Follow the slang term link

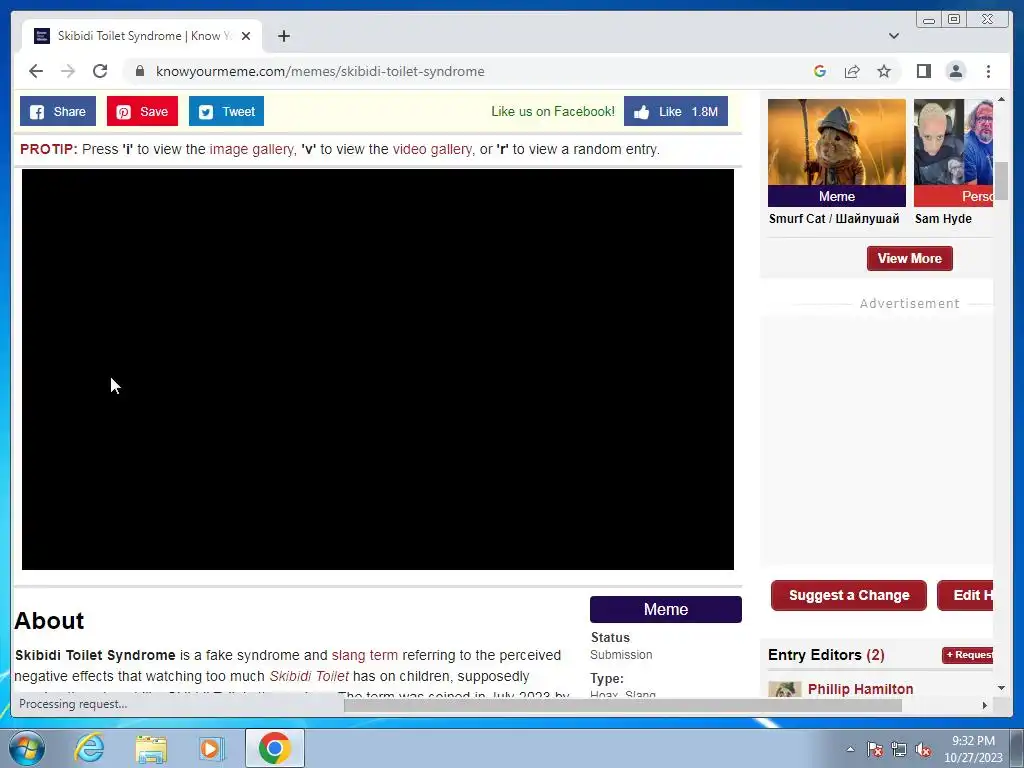click(x=364, y=655)
